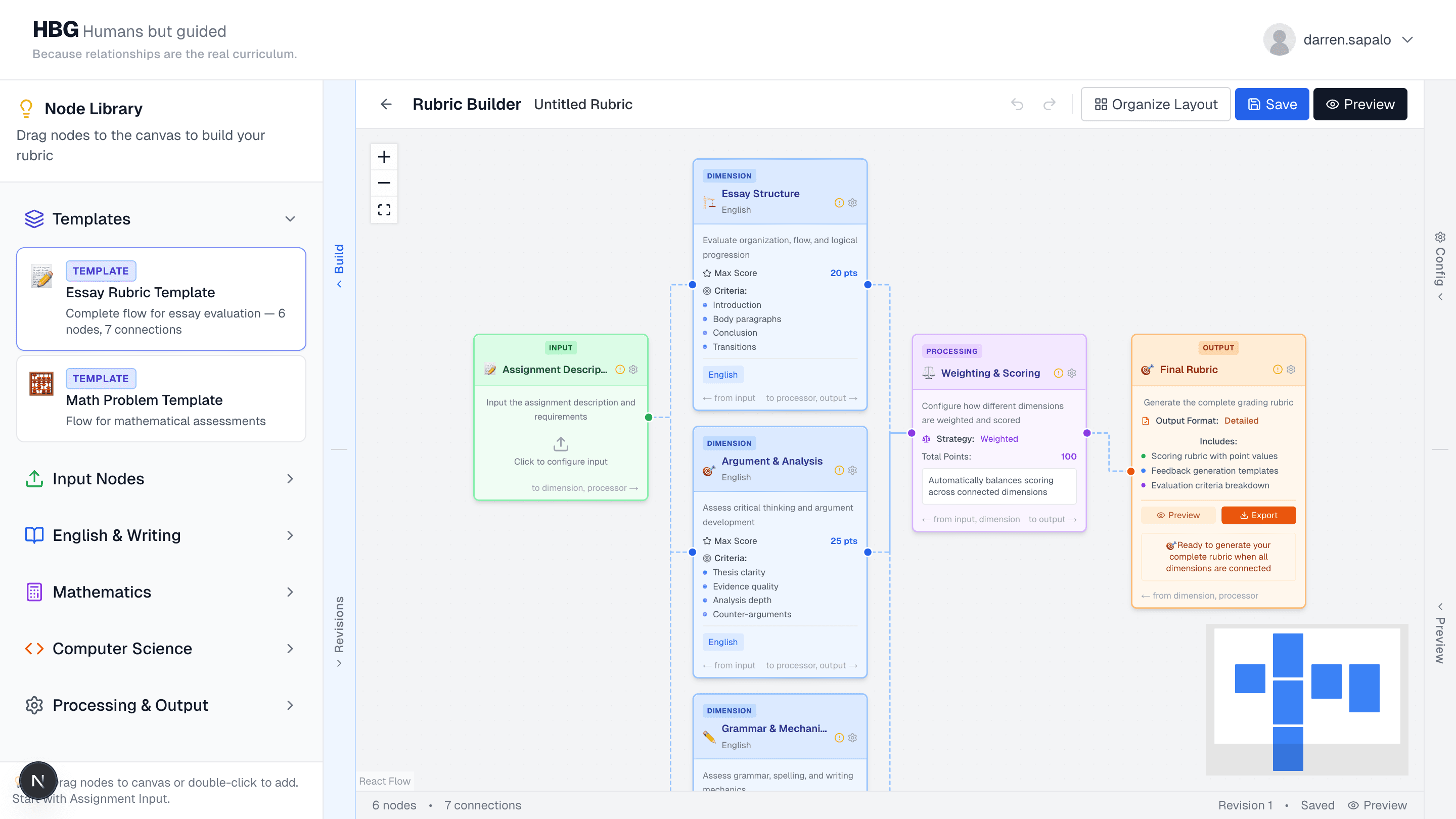This screenshot has height=819, width=1456.
Task: Open gear settings on Weighting & Scoring node
Action: [x=1072, y=373]
